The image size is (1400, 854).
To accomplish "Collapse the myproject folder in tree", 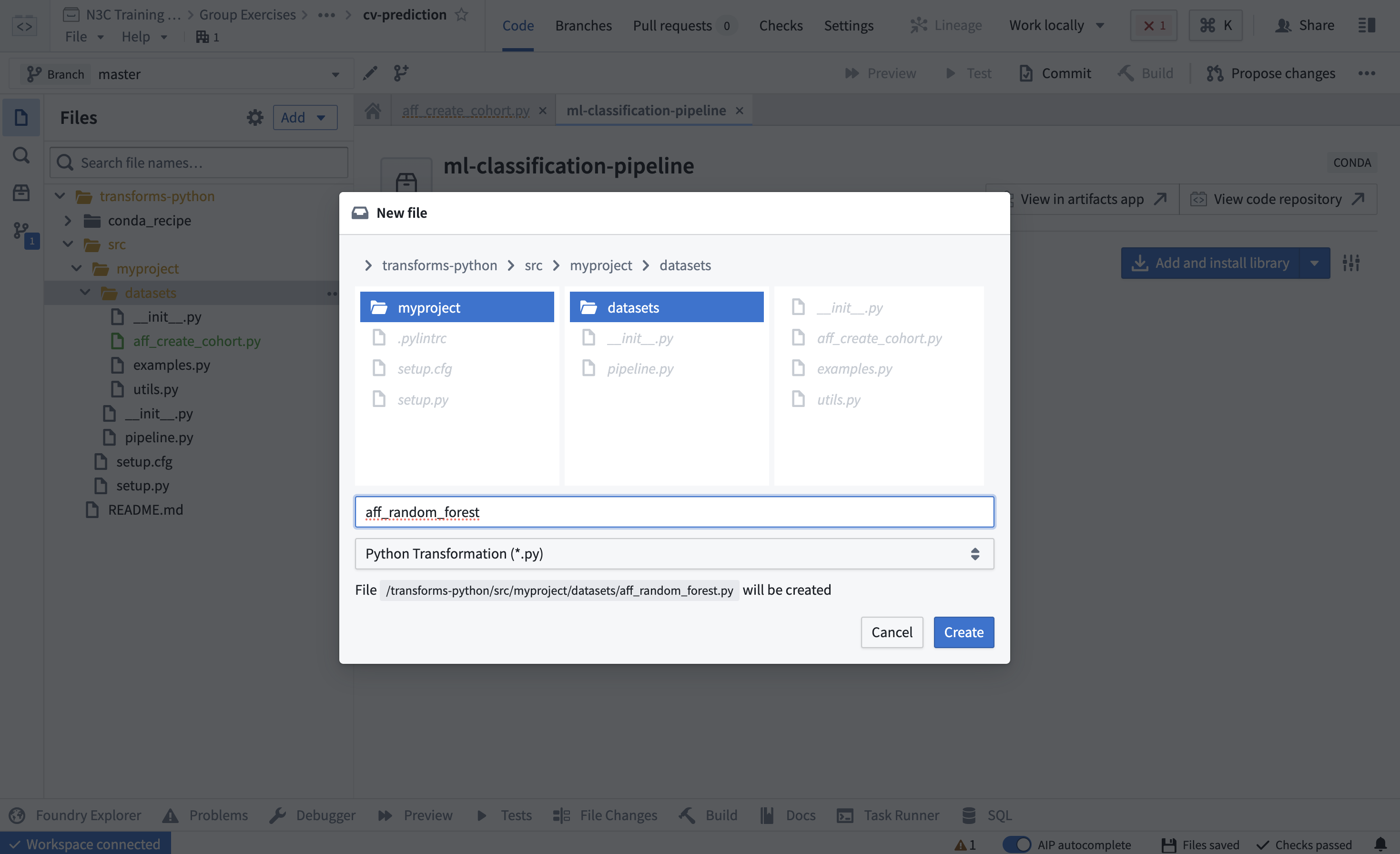I will click(x=77, y=268).
